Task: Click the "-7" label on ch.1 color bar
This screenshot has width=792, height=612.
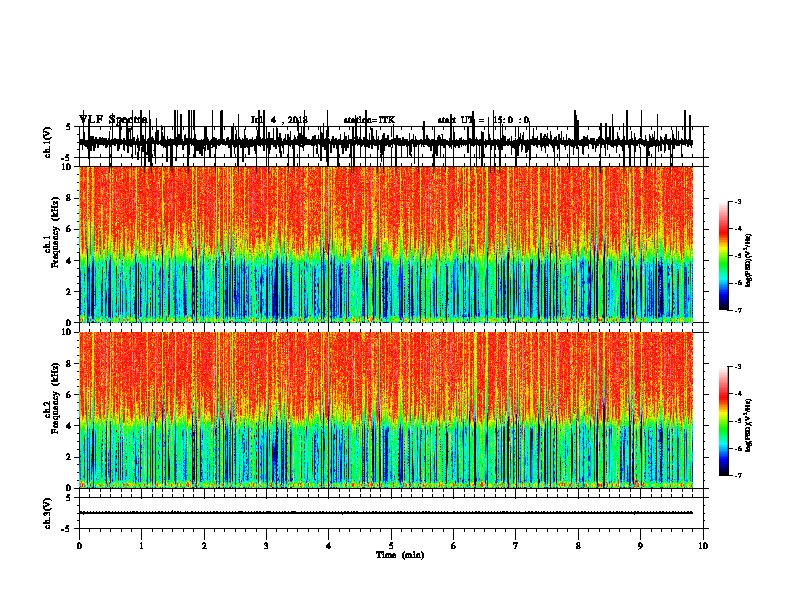Action: pyautogui.click(x=737, y=310)
